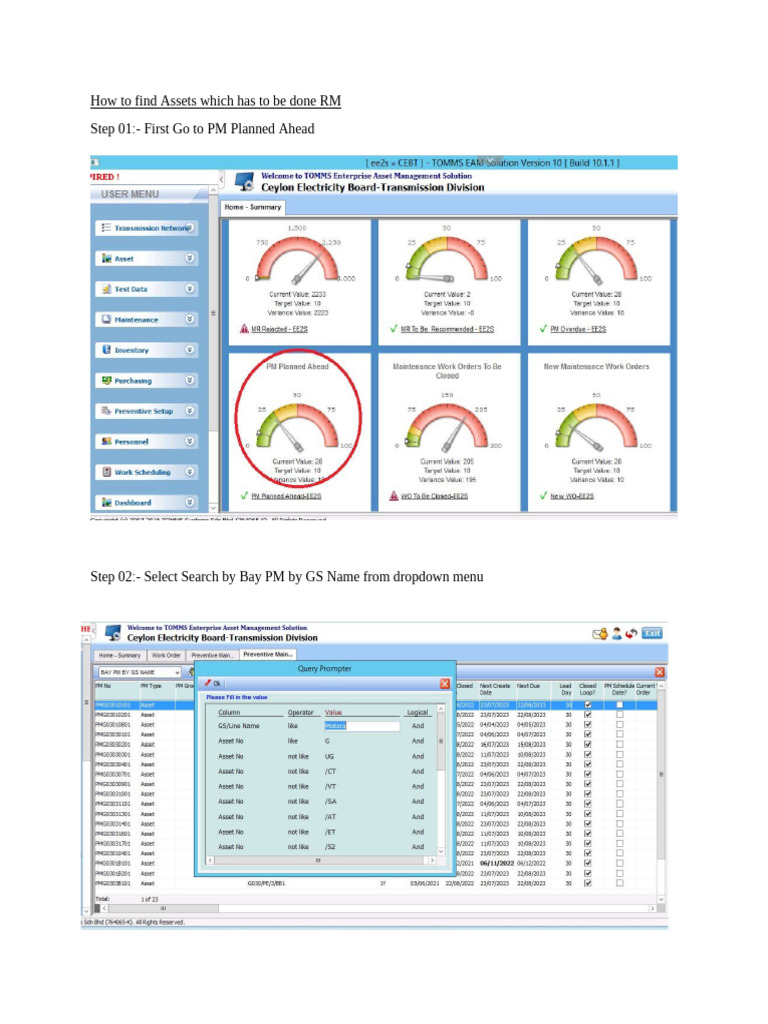Click the Inventory sidebar icon
This screenshot has width=768, height=1024.
click(x=106, y=350)
